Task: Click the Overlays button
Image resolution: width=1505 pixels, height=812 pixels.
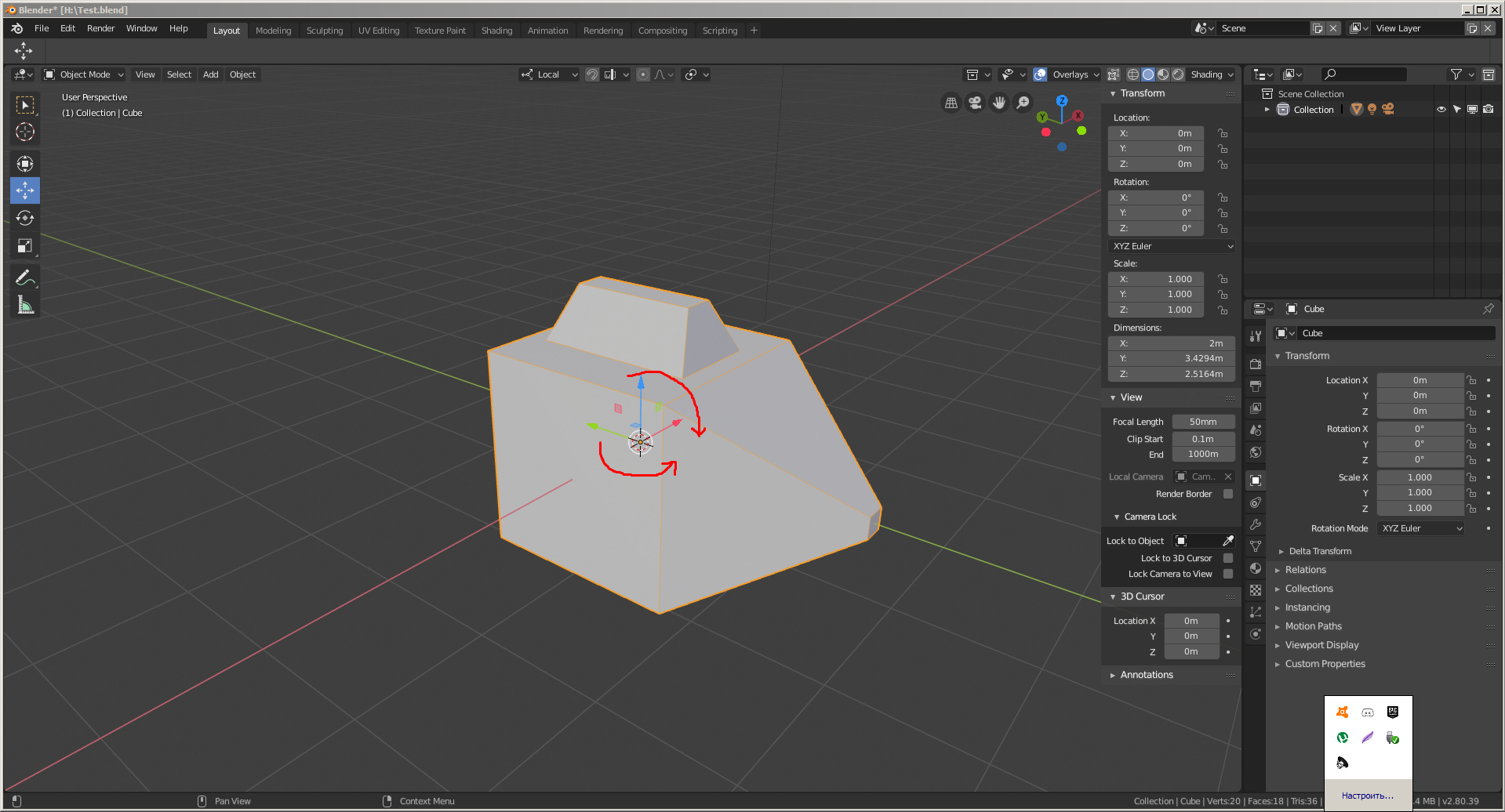Action: point(1070,74)
